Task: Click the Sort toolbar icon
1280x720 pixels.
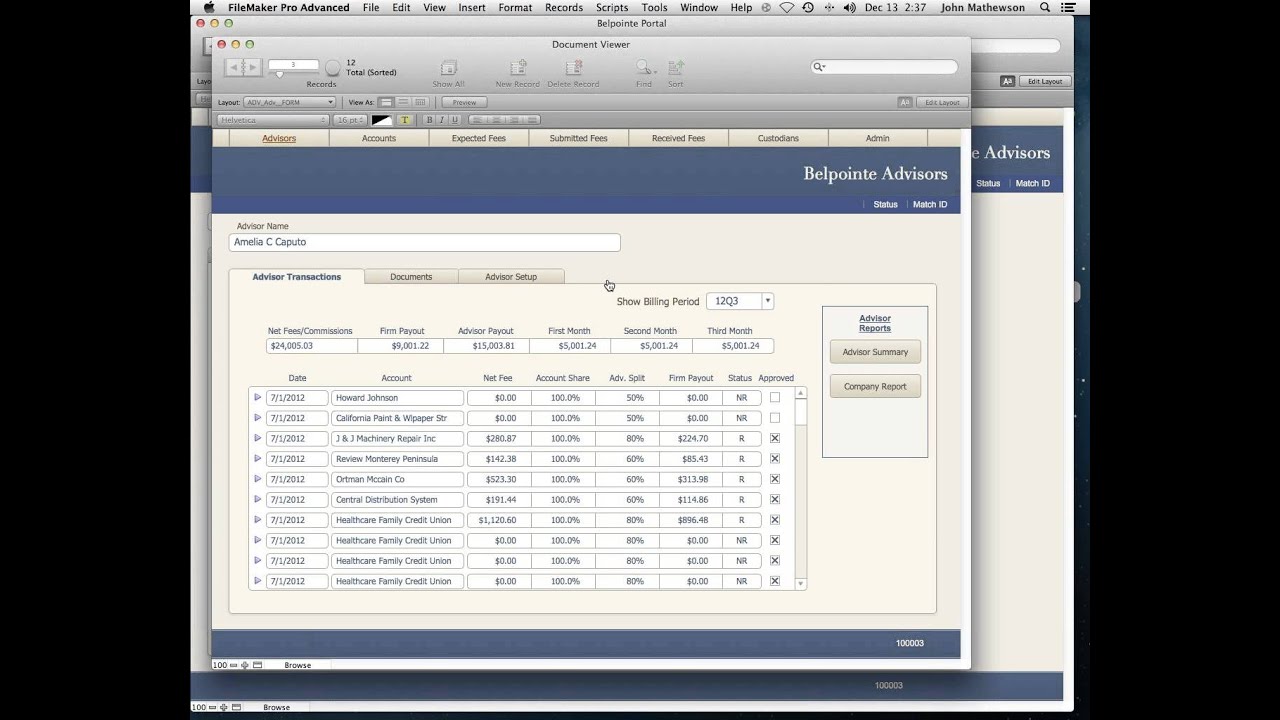Action: [x=676, y=68]
